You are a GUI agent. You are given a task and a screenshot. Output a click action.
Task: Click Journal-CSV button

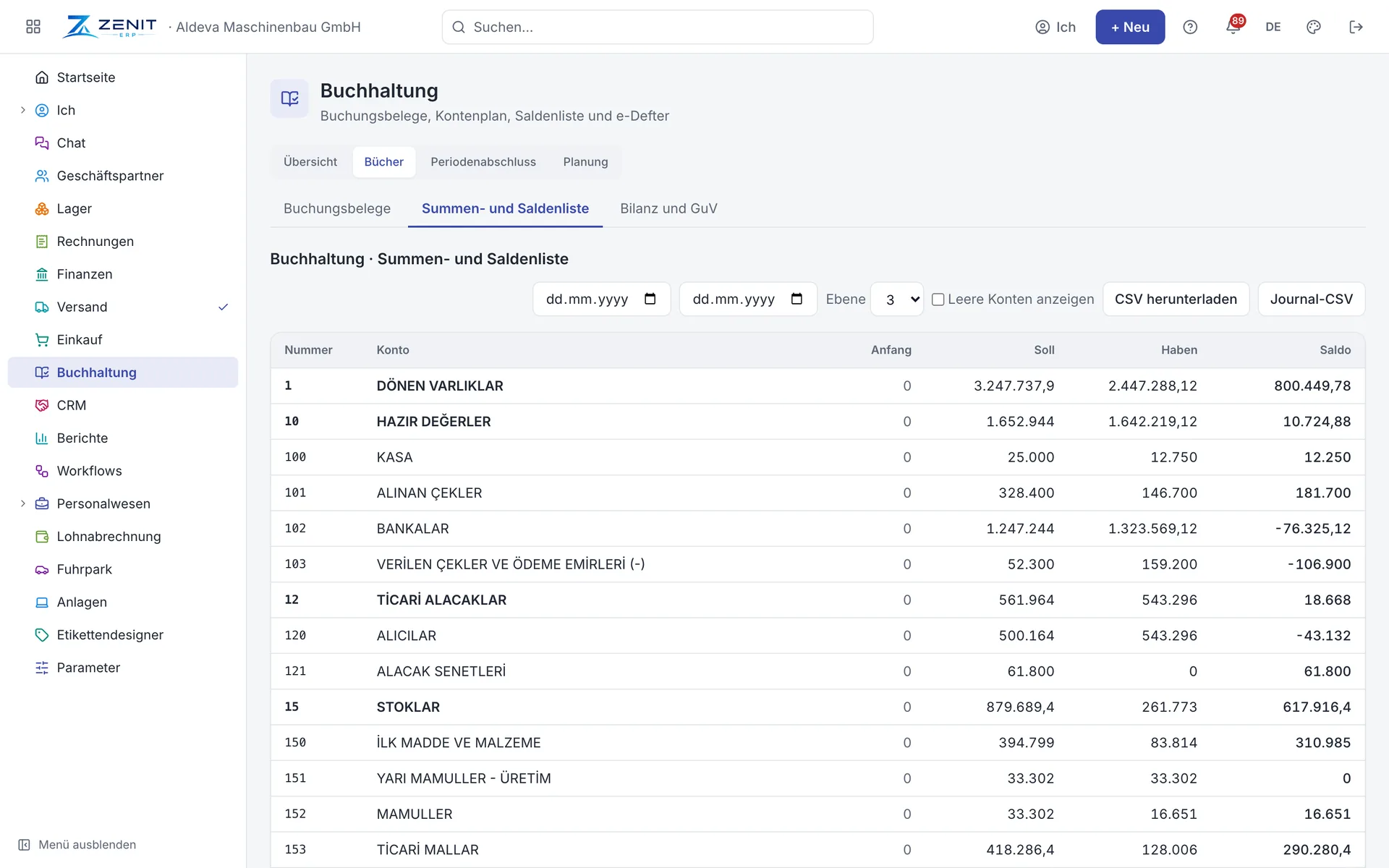(x=1311, y=299)
